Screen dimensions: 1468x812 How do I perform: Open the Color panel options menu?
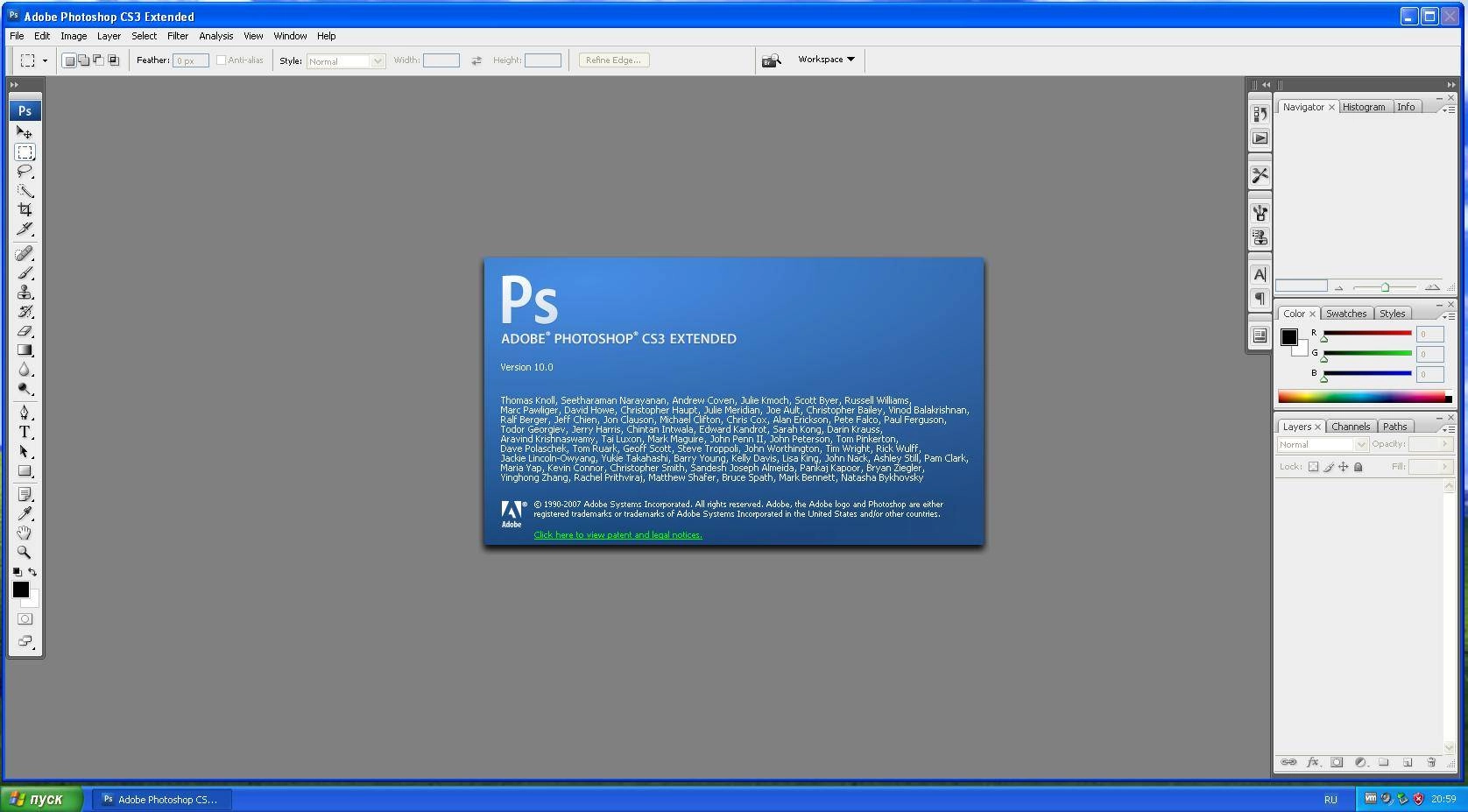pyautogui.click(x=1449, y=316)
